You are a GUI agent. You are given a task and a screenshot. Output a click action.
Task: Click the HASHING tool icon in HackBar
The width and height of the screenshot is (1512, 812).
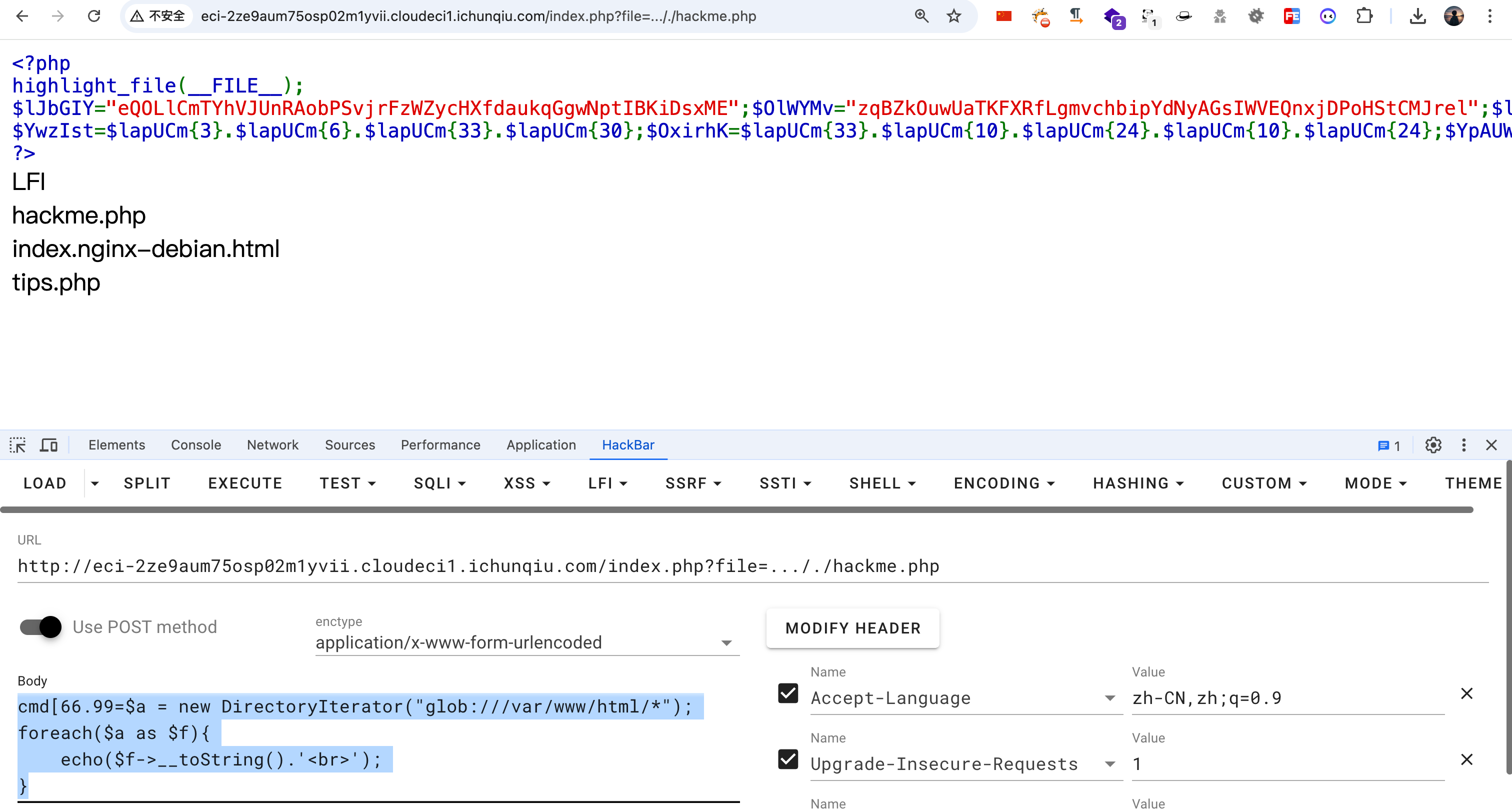click(x=1140, y=483)
